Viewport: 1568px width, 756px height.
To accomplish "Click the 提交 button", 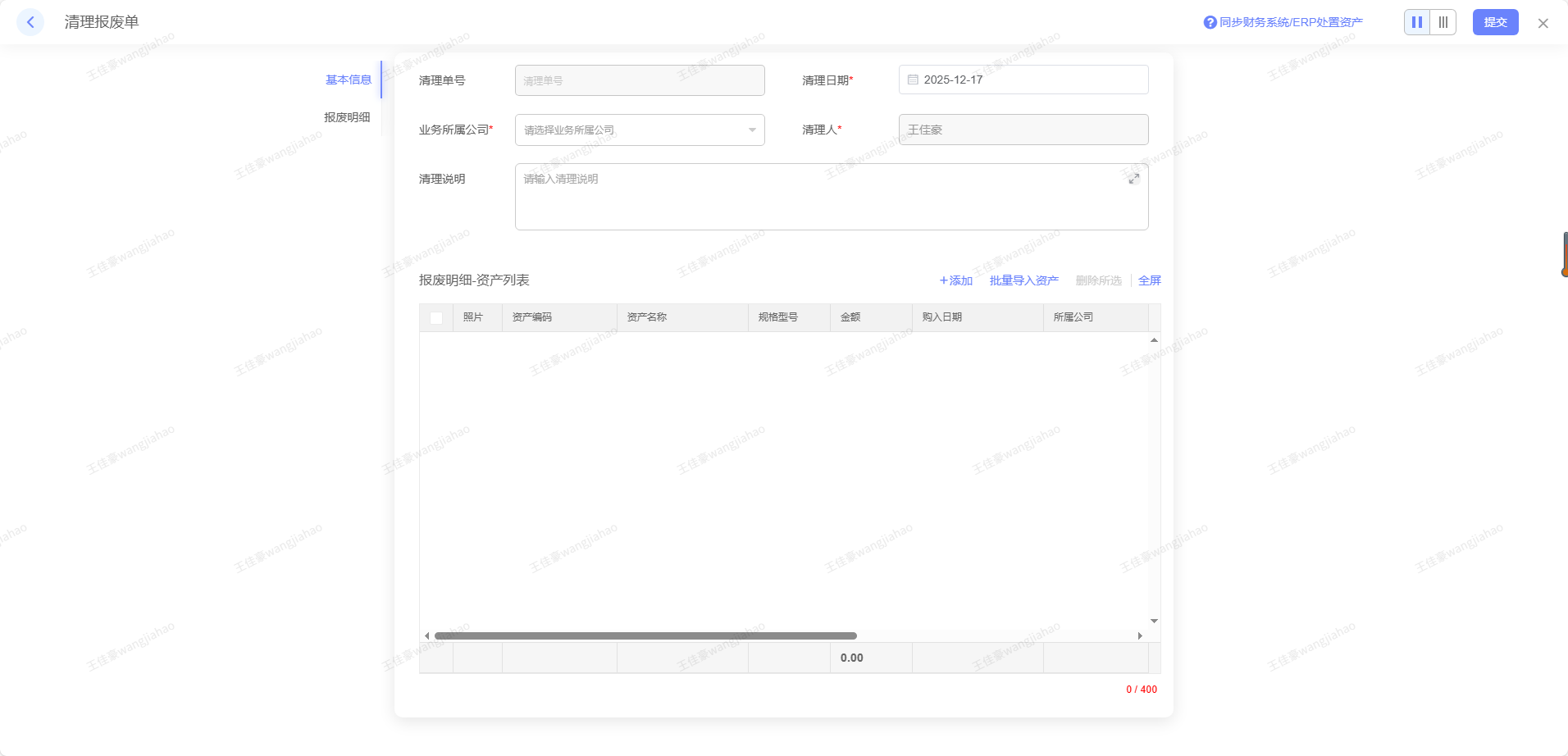I will click(x=1495, y=22).
